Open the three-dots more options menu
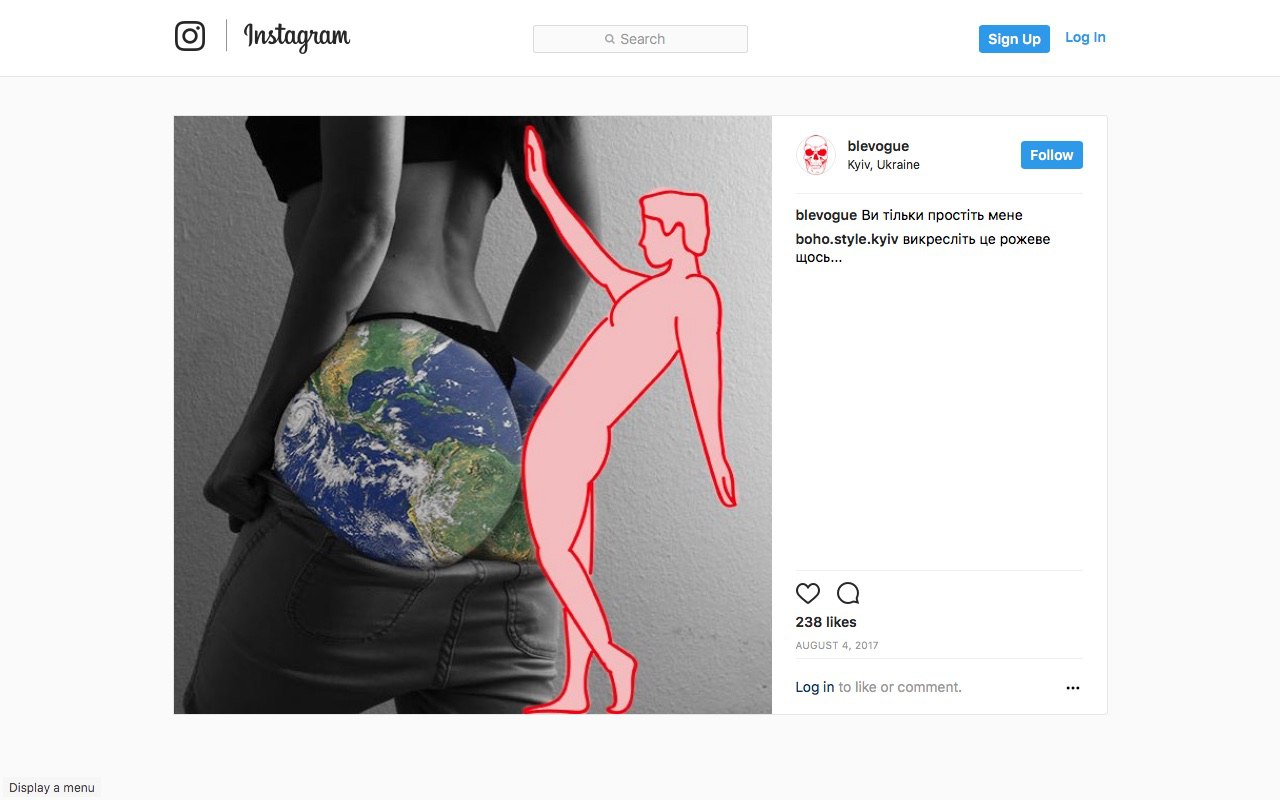1280x800 pixels. [1073, 688]
